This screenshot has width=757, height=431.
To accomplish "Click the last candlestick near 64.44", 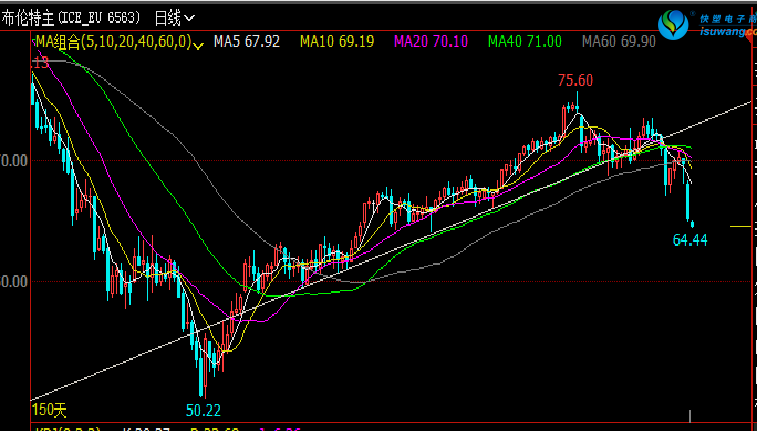I will coord(688,203).
